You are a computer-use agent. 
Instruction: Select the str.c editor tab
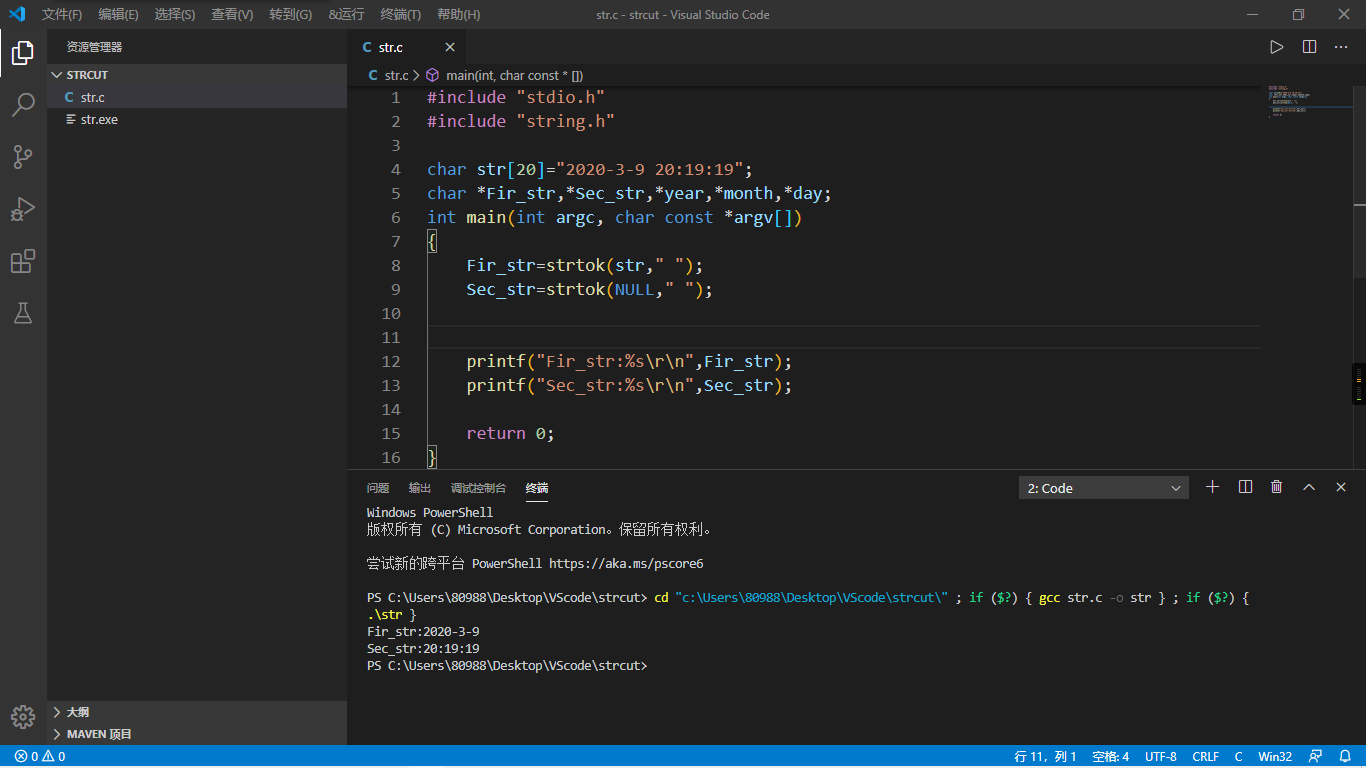pos(406,47)
